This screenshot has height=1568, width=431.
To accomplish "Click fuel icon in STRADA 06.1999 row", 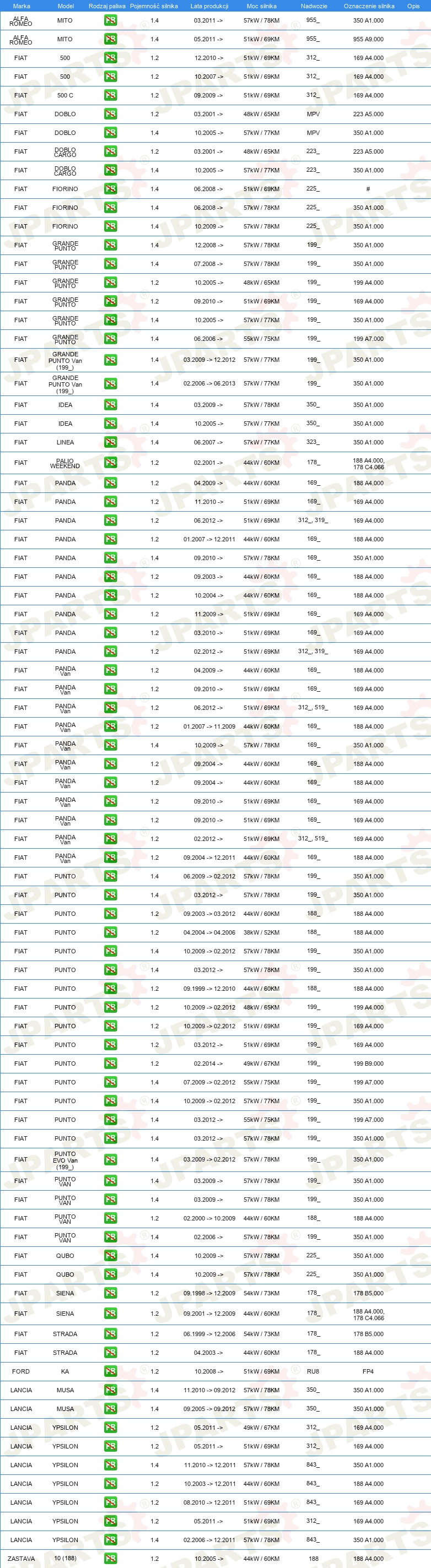I will (x=110, y=1333).
